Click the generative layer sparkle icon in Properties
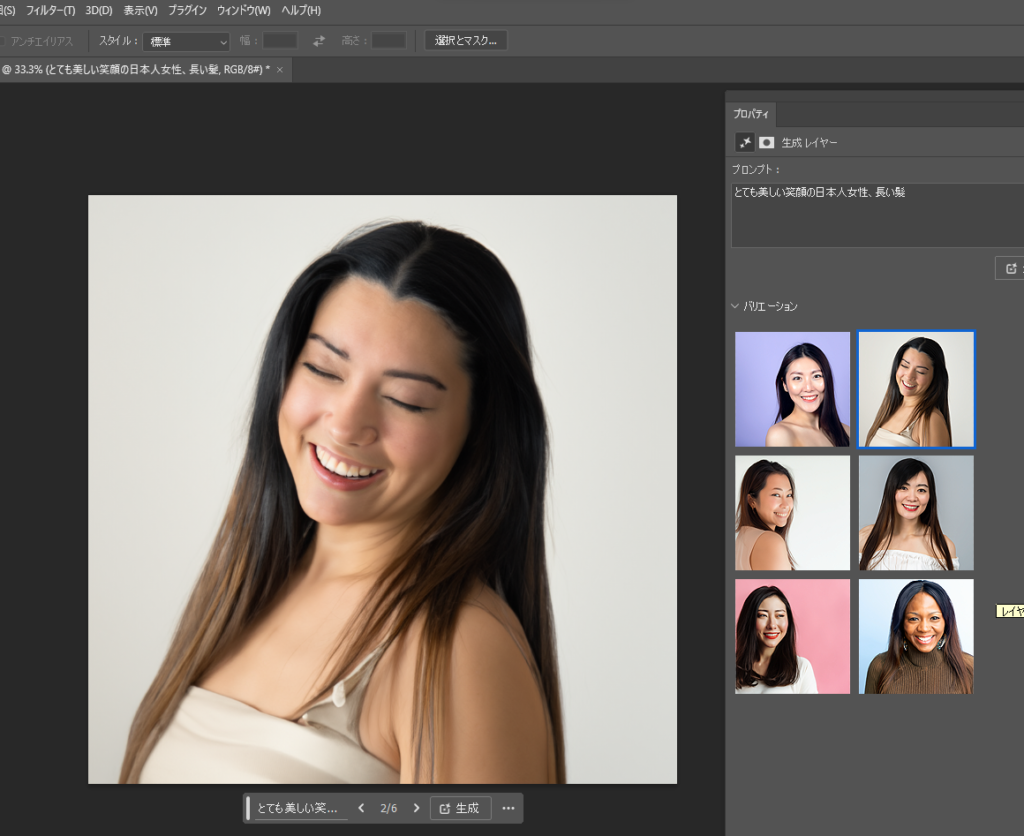 745,142
